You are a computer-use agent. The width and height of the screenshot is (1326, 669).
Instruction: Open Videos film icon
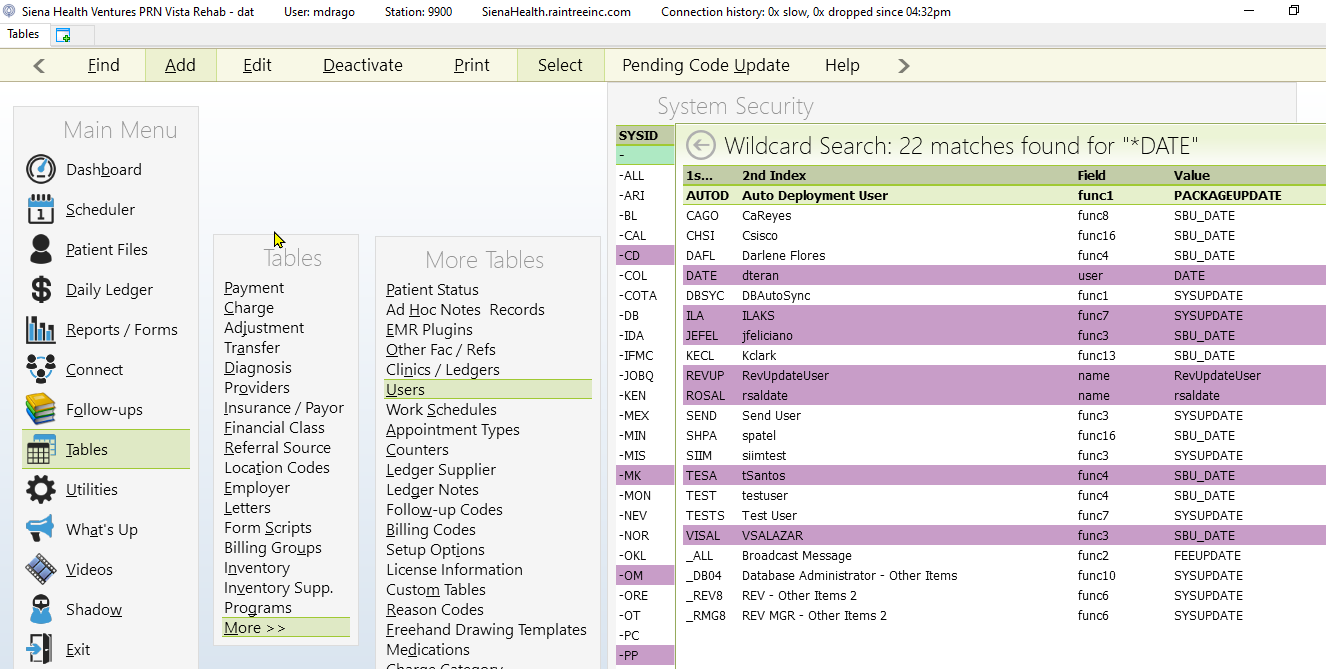41,569
